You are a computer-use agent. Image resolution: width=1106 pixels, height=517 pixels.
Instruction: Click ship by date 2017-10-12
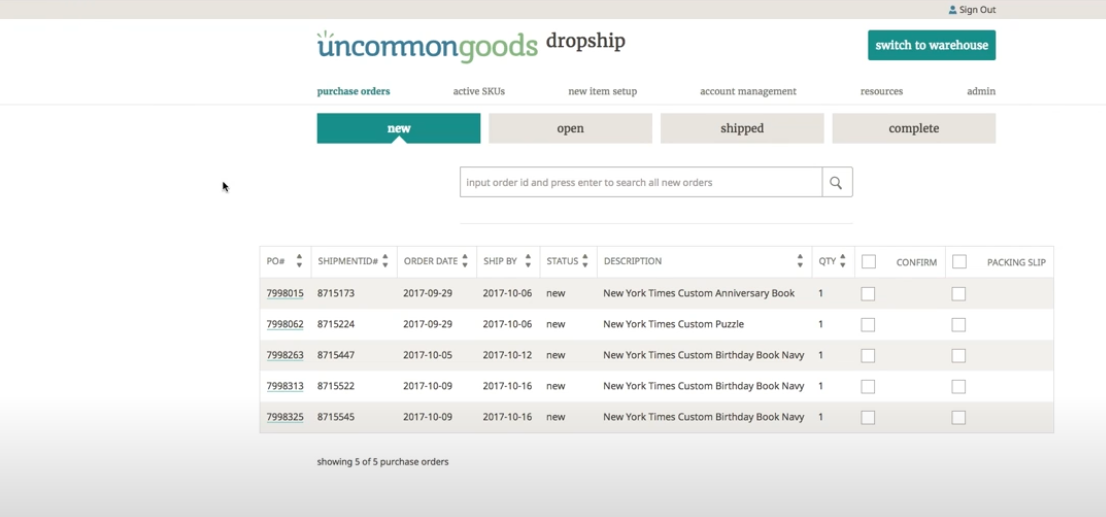click(x=507, y=355)
